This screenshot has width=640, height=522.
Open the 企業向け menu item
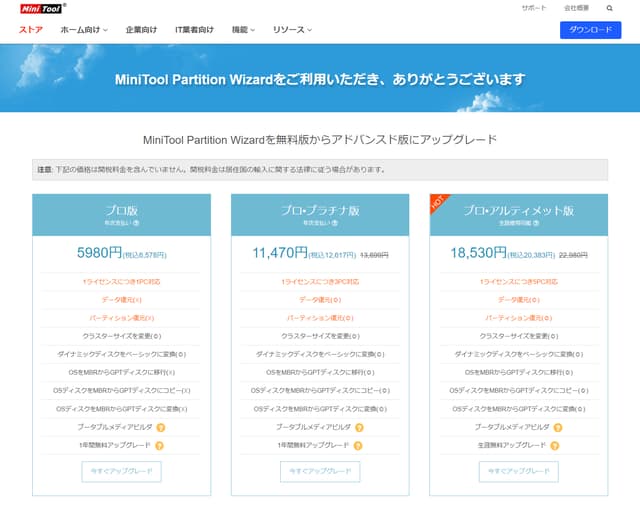tap(141, 30)
